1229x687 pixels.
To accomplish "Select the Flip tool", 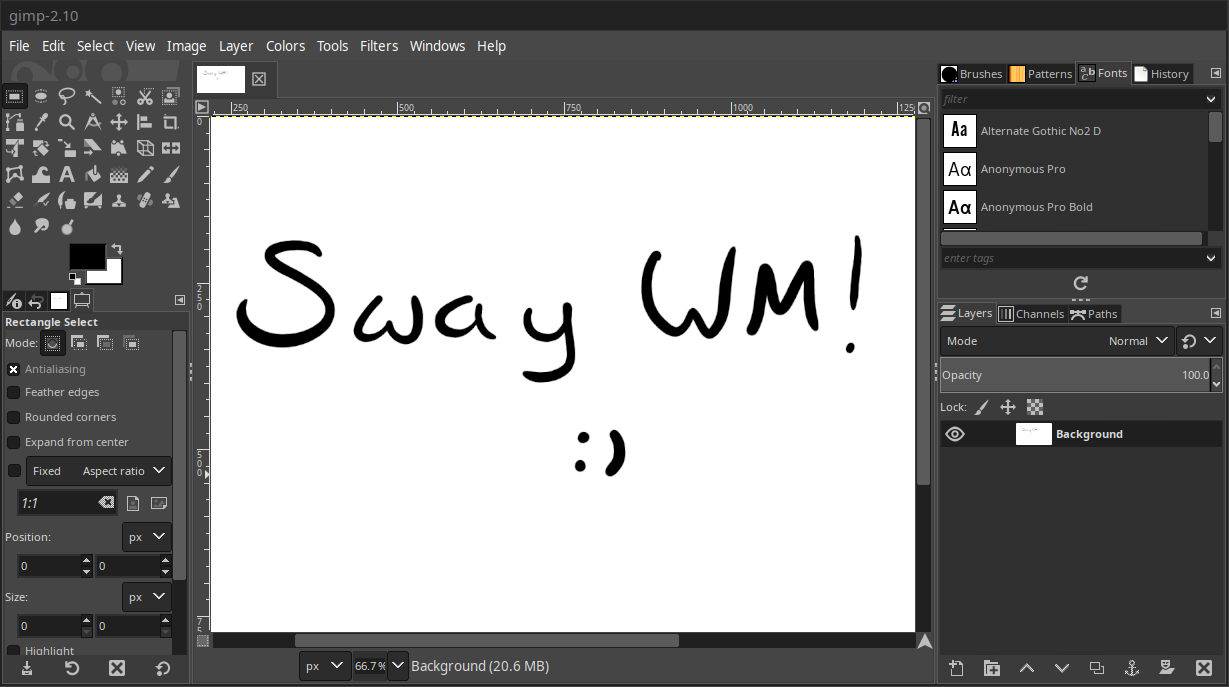I will (x=171, y=148).
